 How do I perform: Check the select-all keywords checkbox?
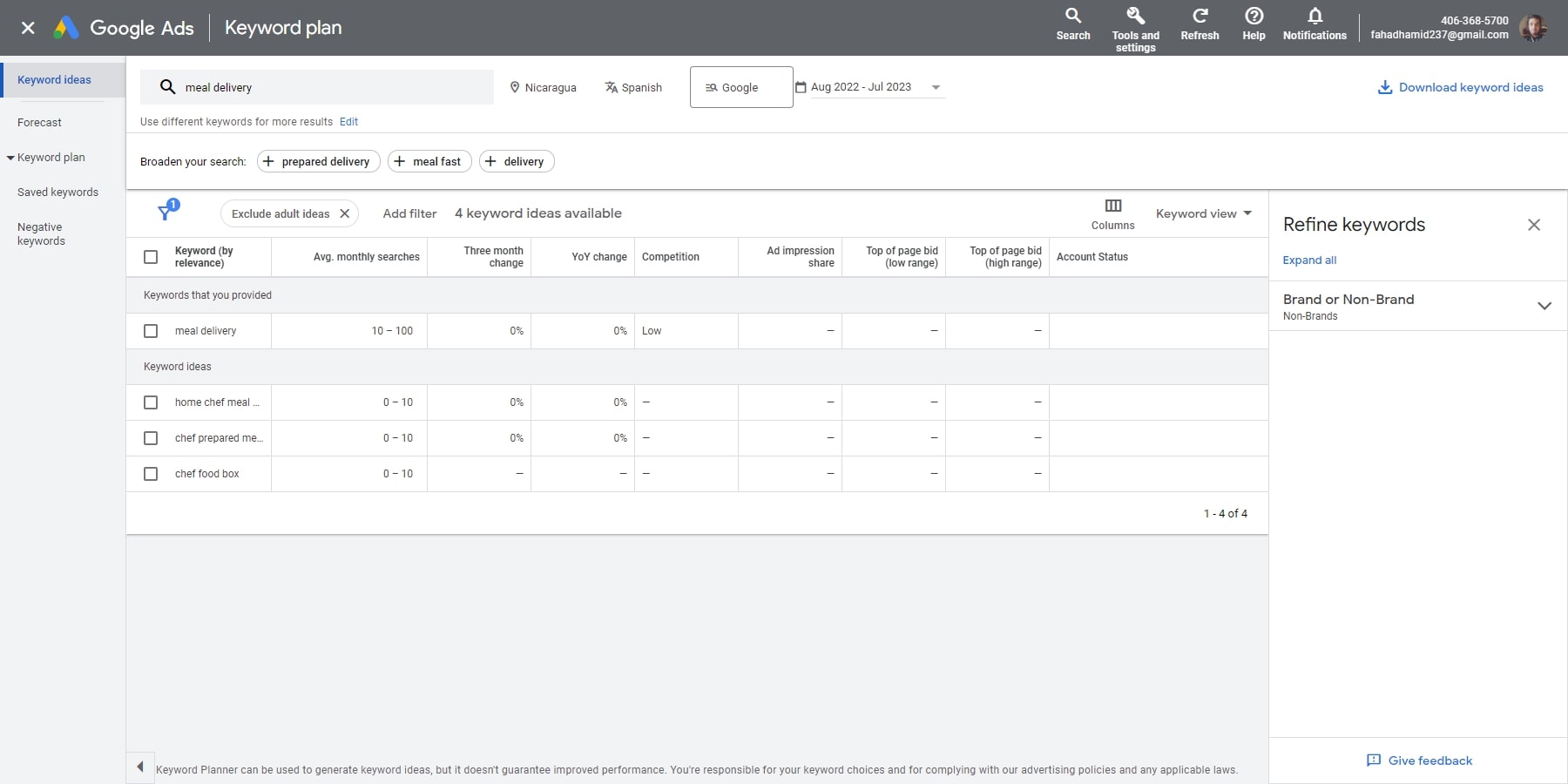pos(151,257)
